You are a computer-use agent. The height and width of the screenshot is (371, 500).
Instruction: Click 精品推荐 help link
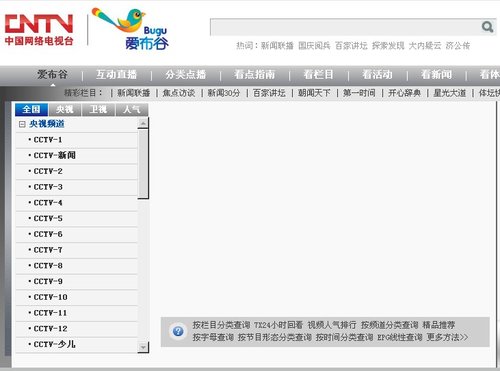pyautogui.click(x=439, y=325)
